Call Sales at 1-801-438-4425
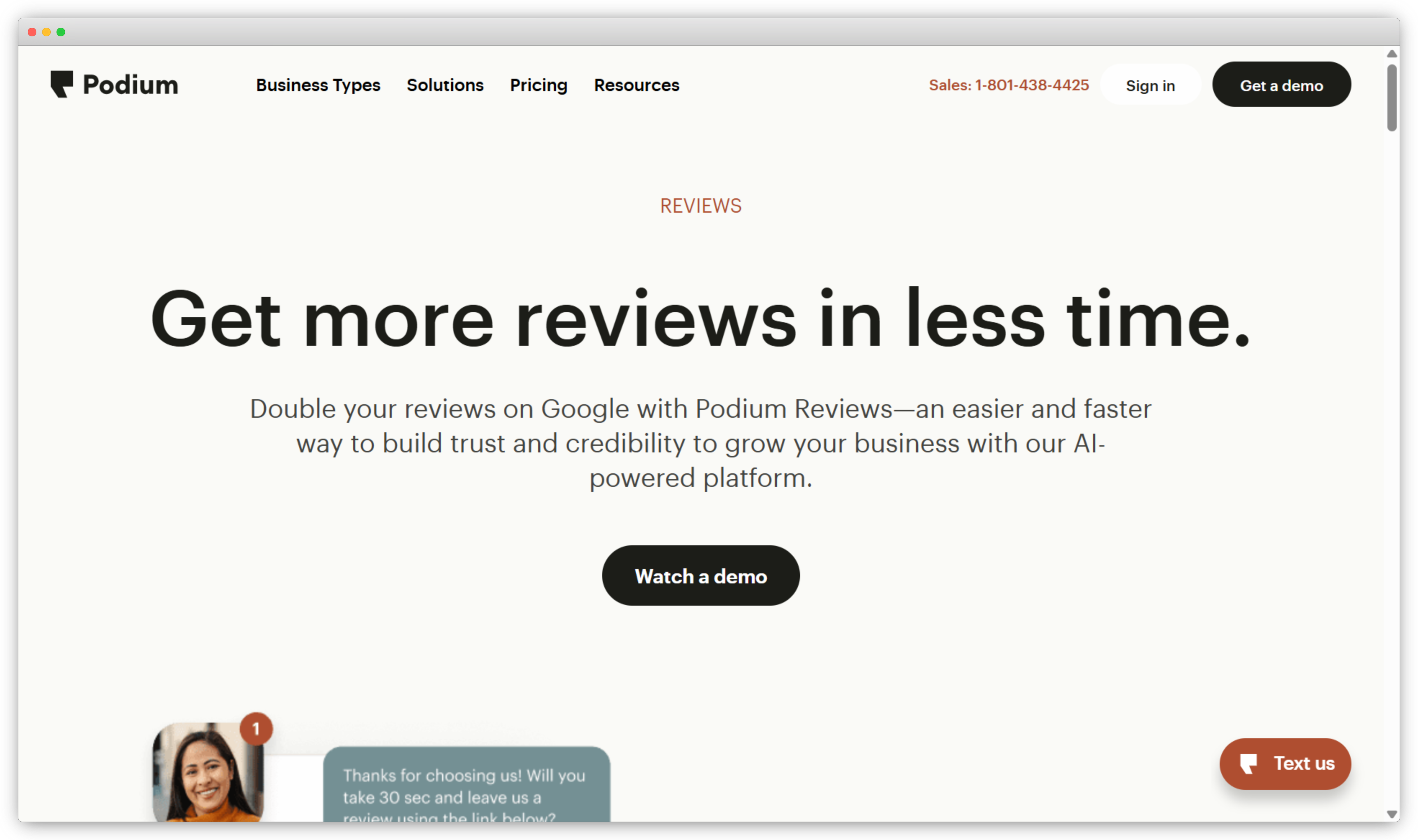The height and width of the screenshot is (840, 1418). coord(1009,85)
